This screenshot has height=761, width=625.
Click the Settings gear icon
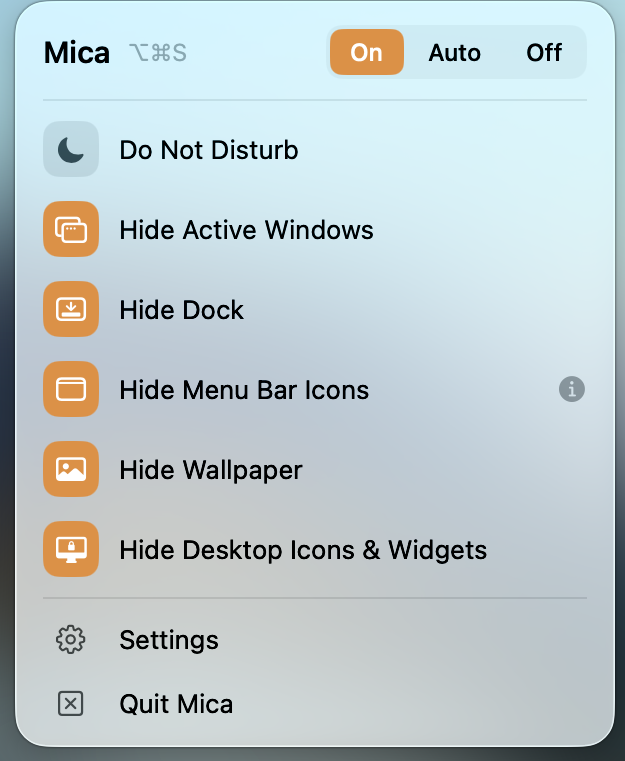tap(71, 639)
